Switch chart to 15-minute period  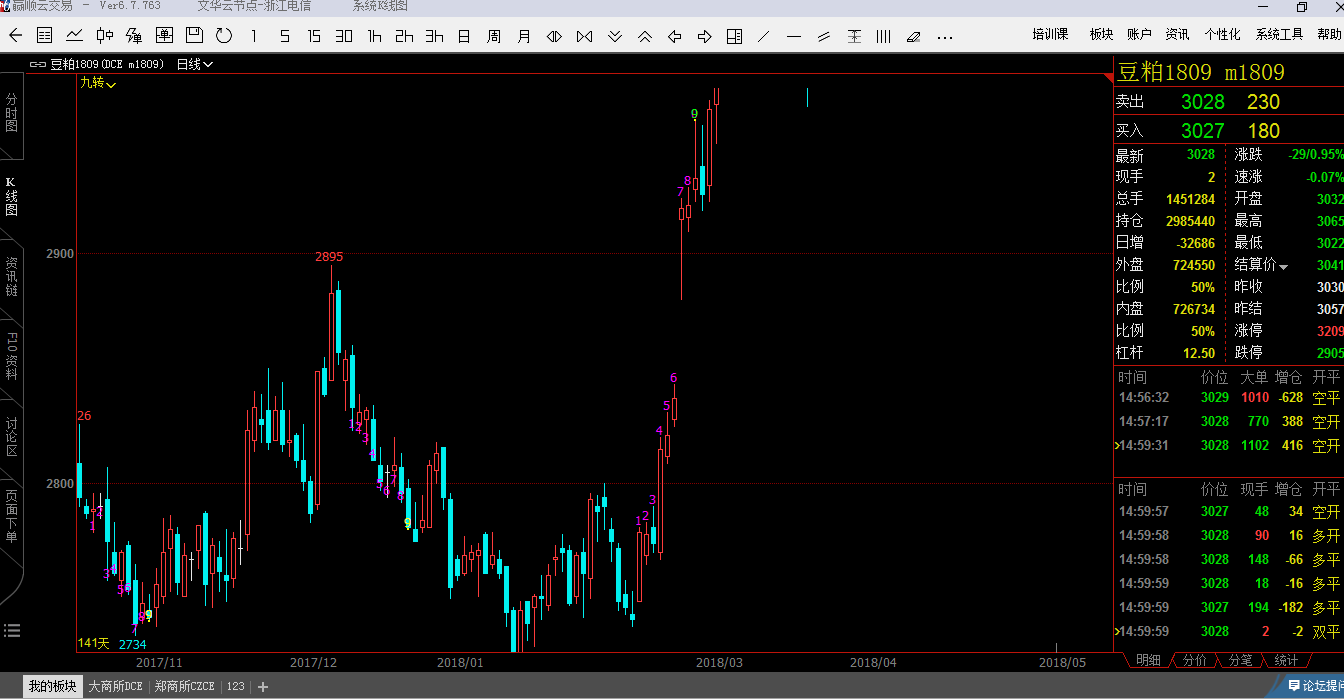tap(314, 36)
